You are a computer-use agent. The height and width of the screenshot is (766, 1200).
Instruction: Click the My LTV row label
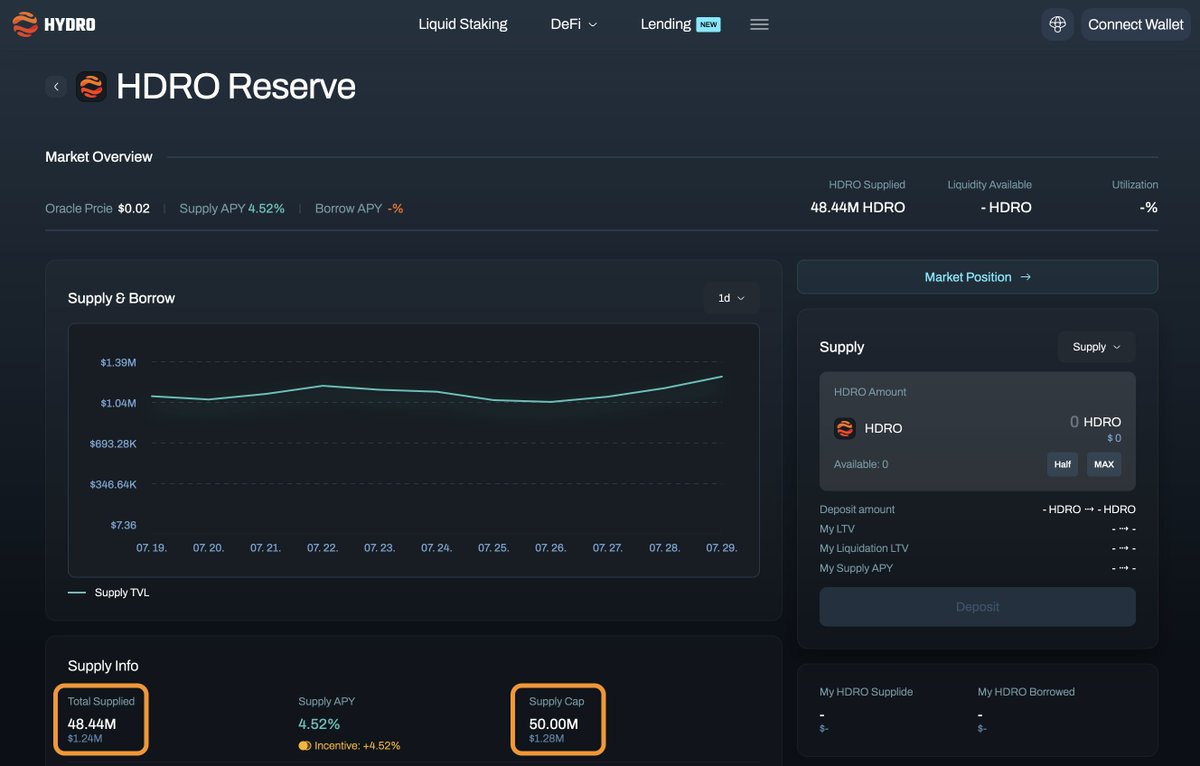[837, 529]
